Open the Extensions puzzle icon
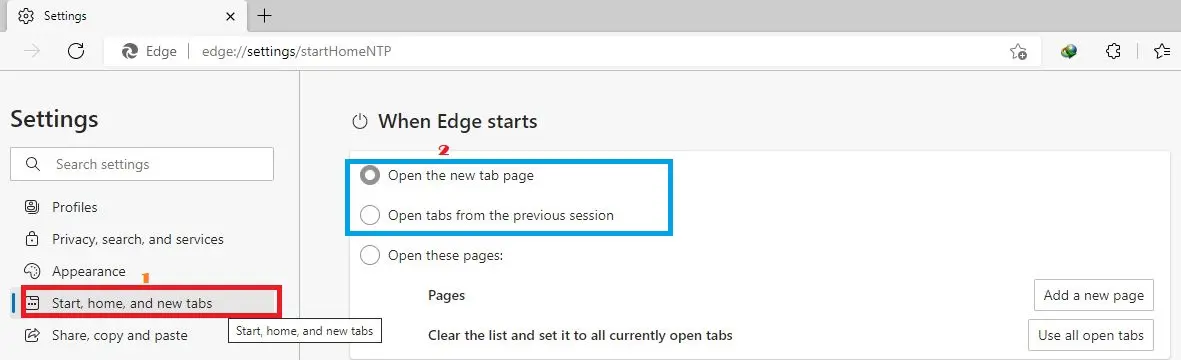Image resolution: width=1181 pixels, height=360 pixels. (x=1112, y=51)
